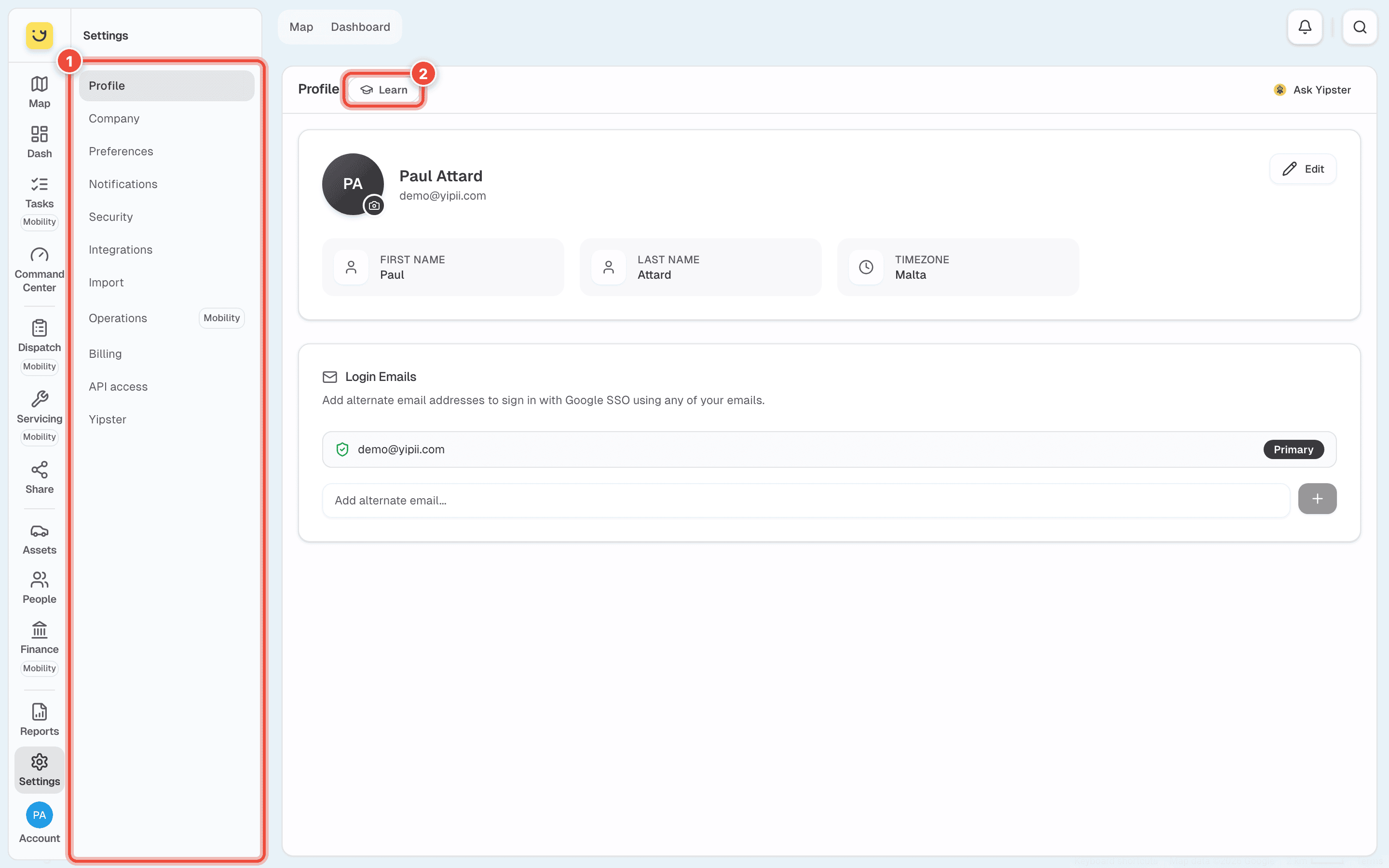Click the yellow Yipii logo
This screenshot has width=1389, height=868.
coord(39,35)
